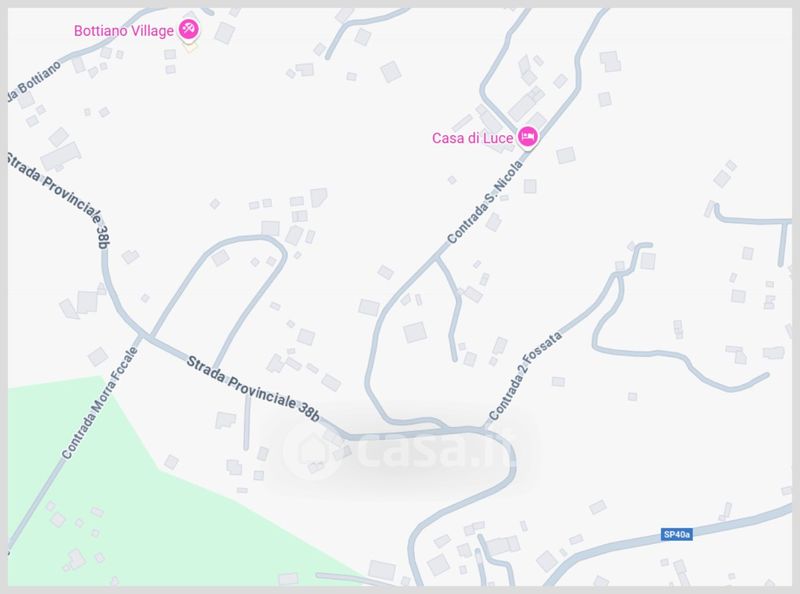Select the Contrada Morra Focale road label
Image resolution: width=800 pixels, height=594 pixels.
[x=100, y=403]
